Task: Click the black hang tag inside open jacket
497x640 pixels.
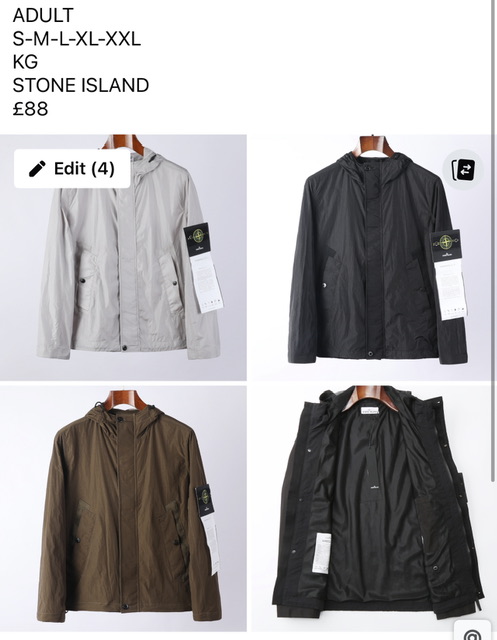Action: click(x=375, y=469)
